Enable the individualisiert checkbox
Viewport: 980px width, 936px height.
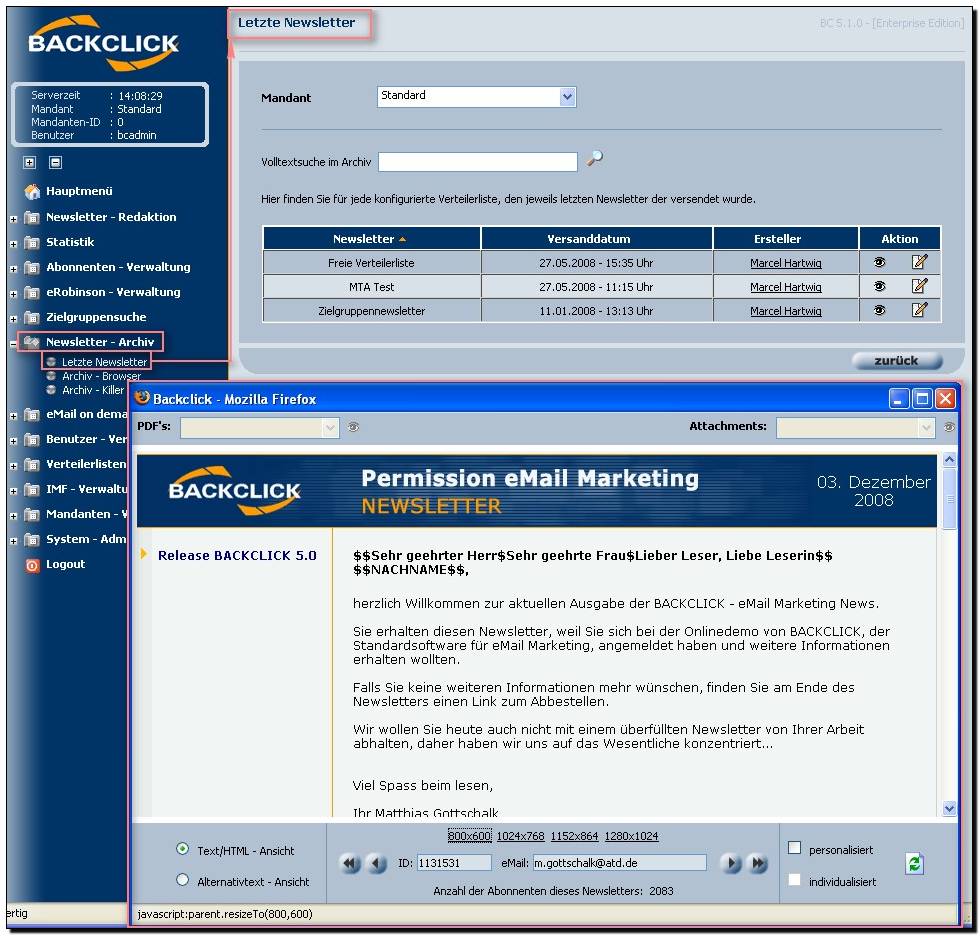point(794,880)
